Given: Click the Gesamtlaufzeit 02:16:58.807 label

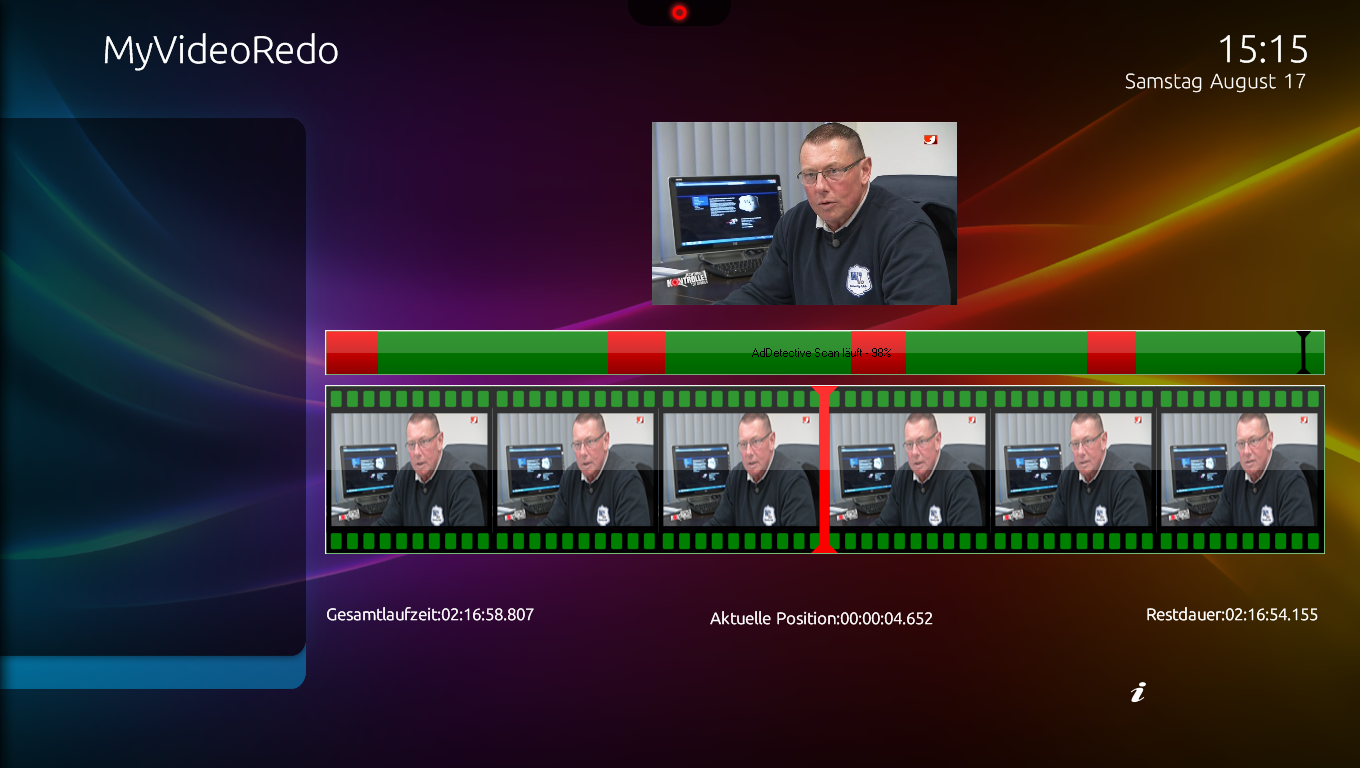Looking at the screenshot, I should (430, 614).
